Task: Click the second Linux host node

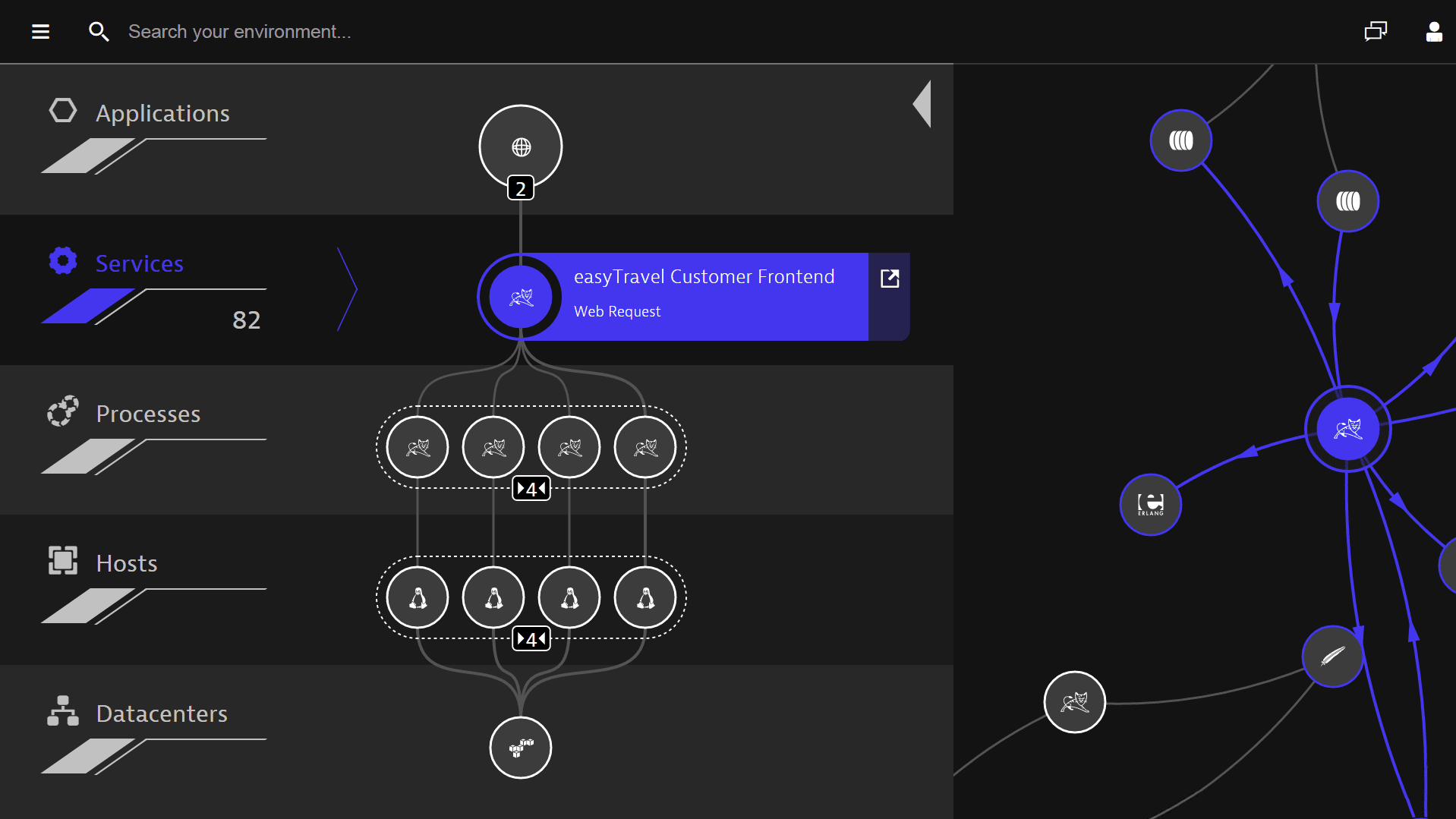Action: click(493, 597)
